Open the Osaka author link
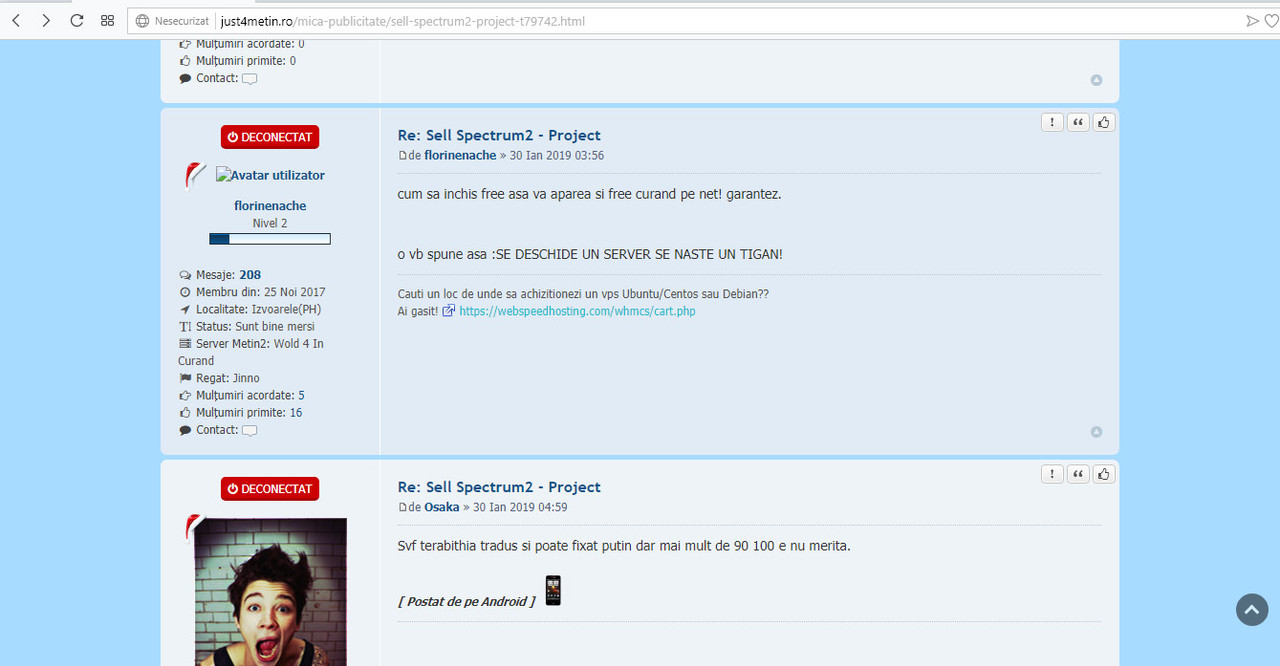 [442, 507]
